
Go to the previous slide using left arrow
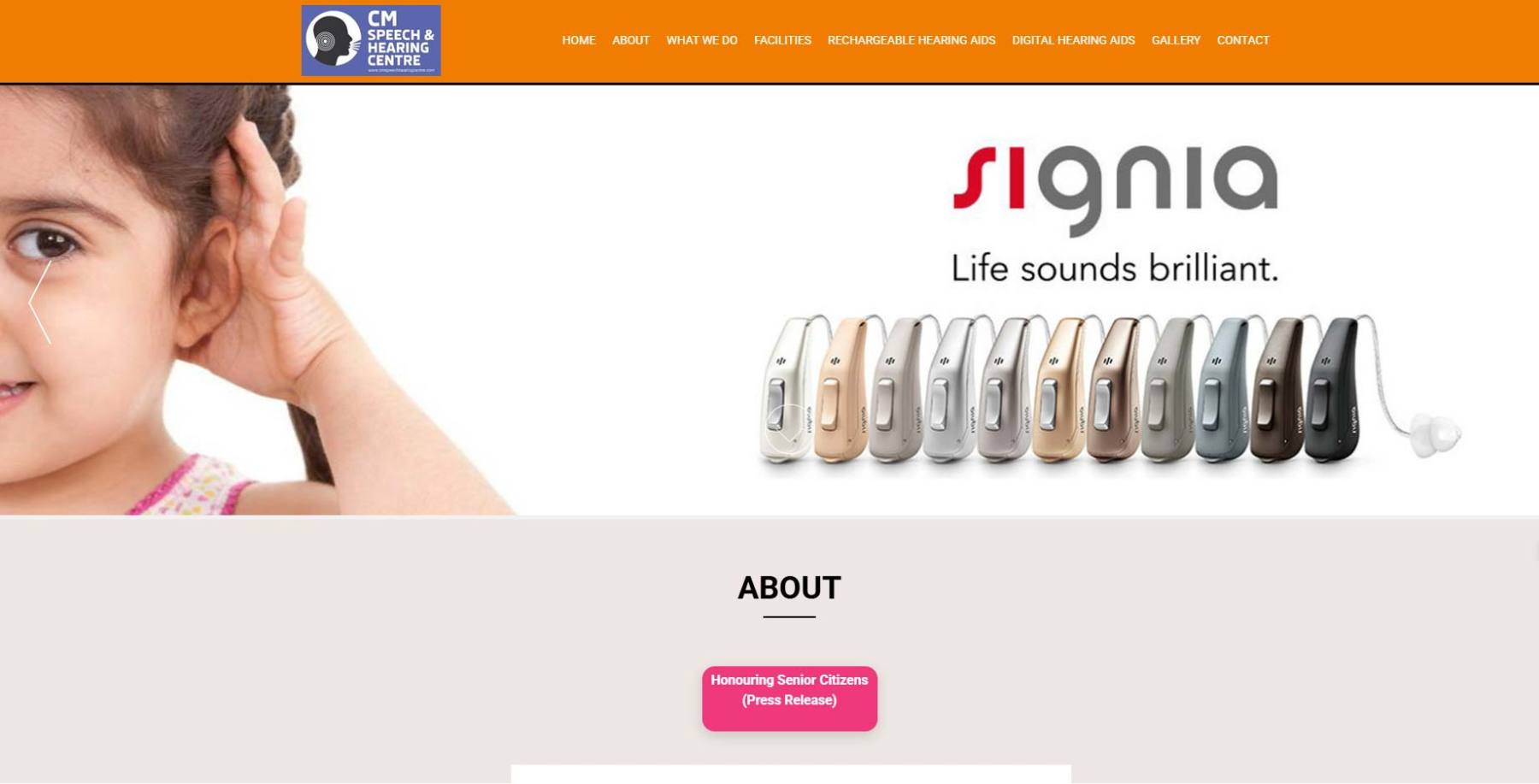point(40,303)
